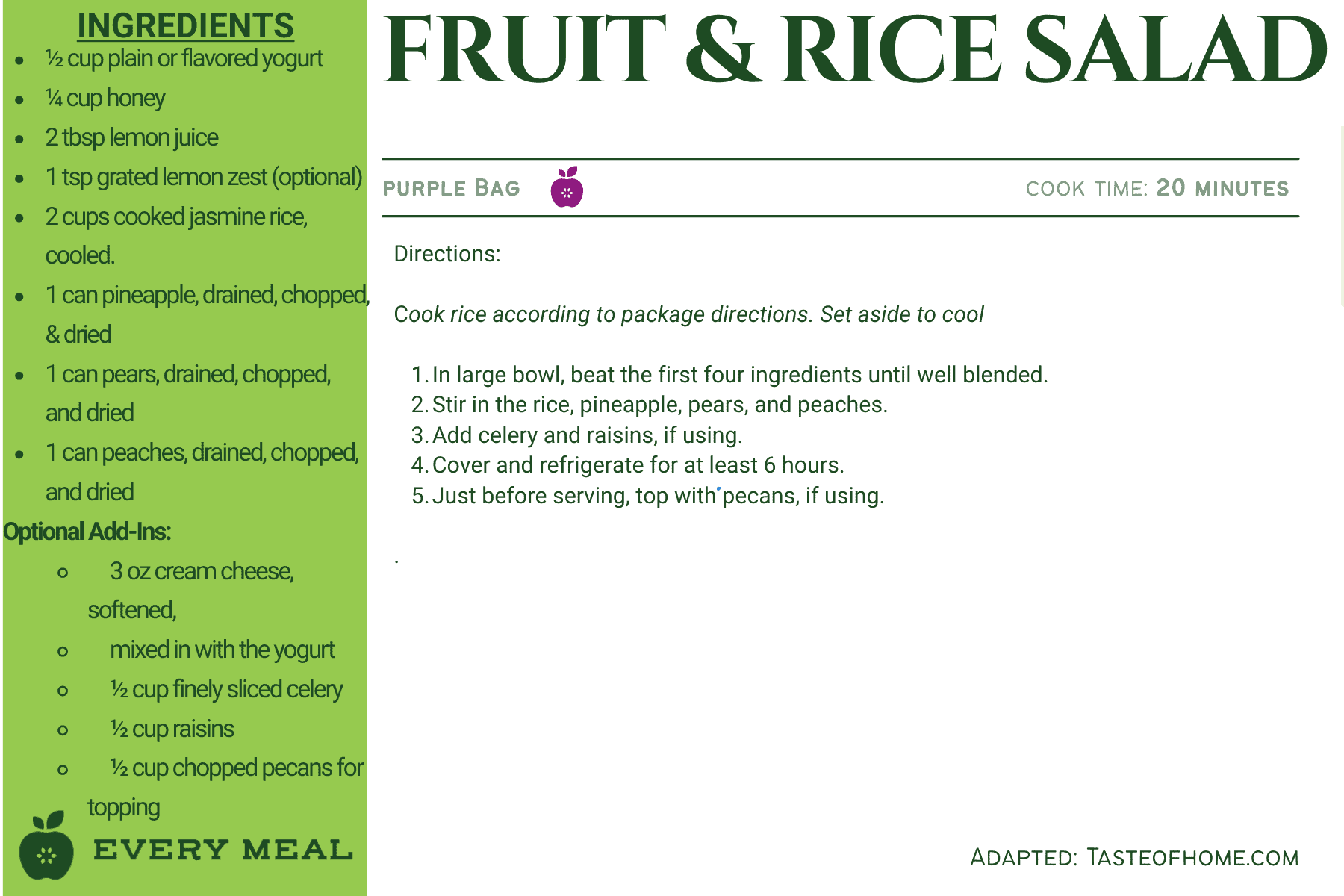The image size is (1344, 896).
Task: Click the Fruit & Rice Salad title
Action: pos(854,51)
